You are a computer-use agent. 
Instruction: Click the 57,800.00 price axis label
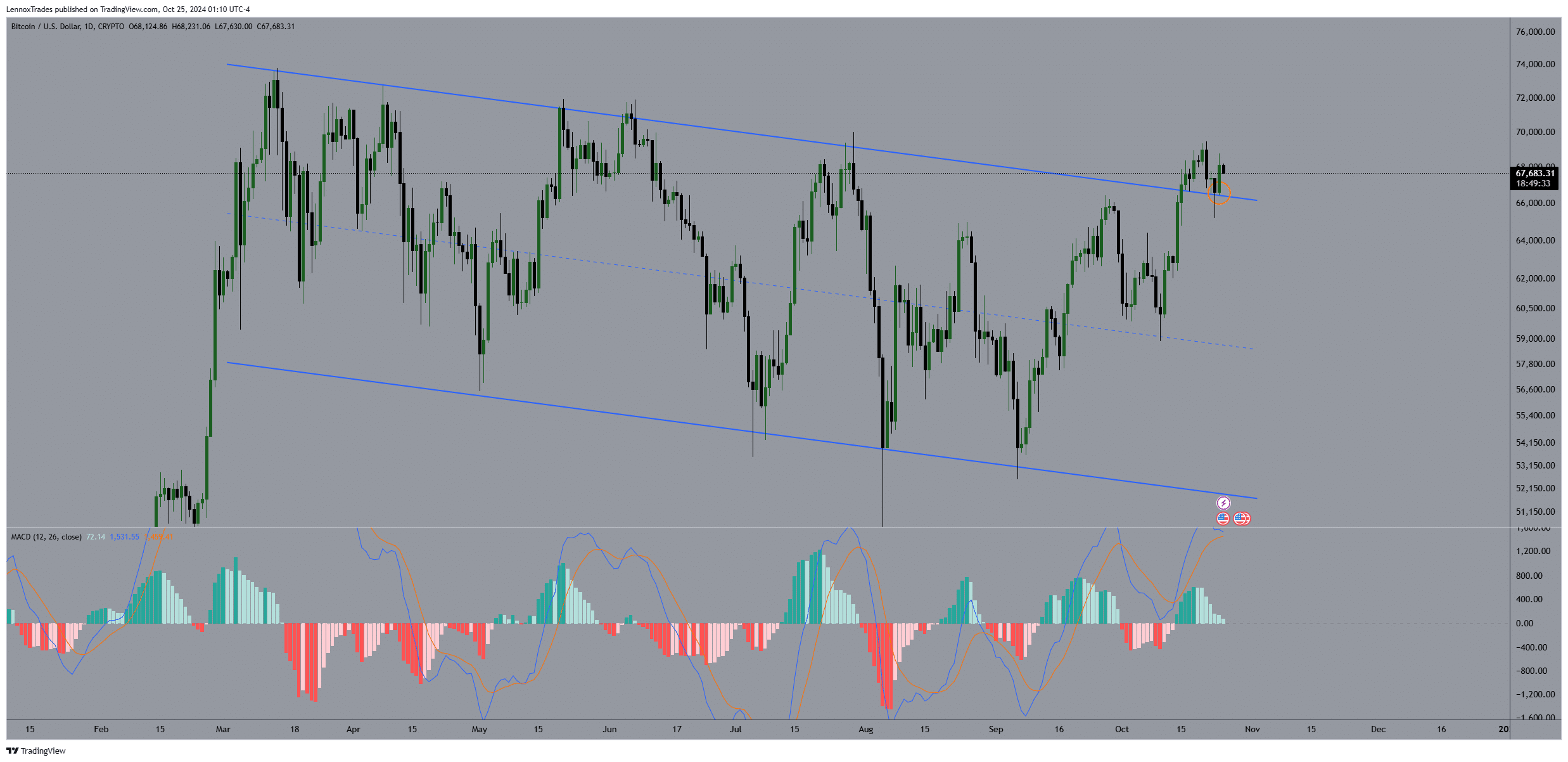1535,364
